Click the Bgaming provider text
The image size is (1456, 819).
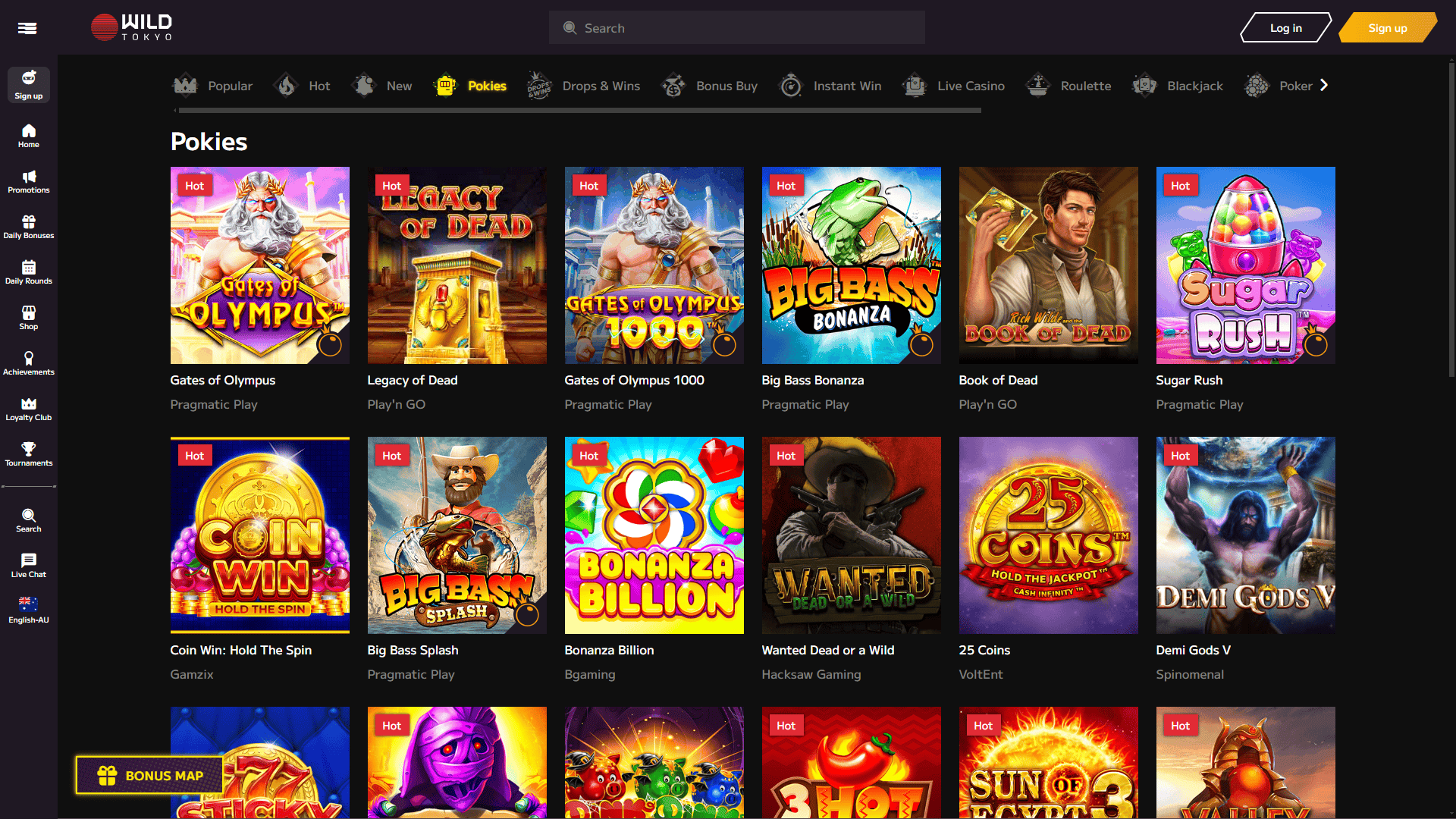(590, 674)
